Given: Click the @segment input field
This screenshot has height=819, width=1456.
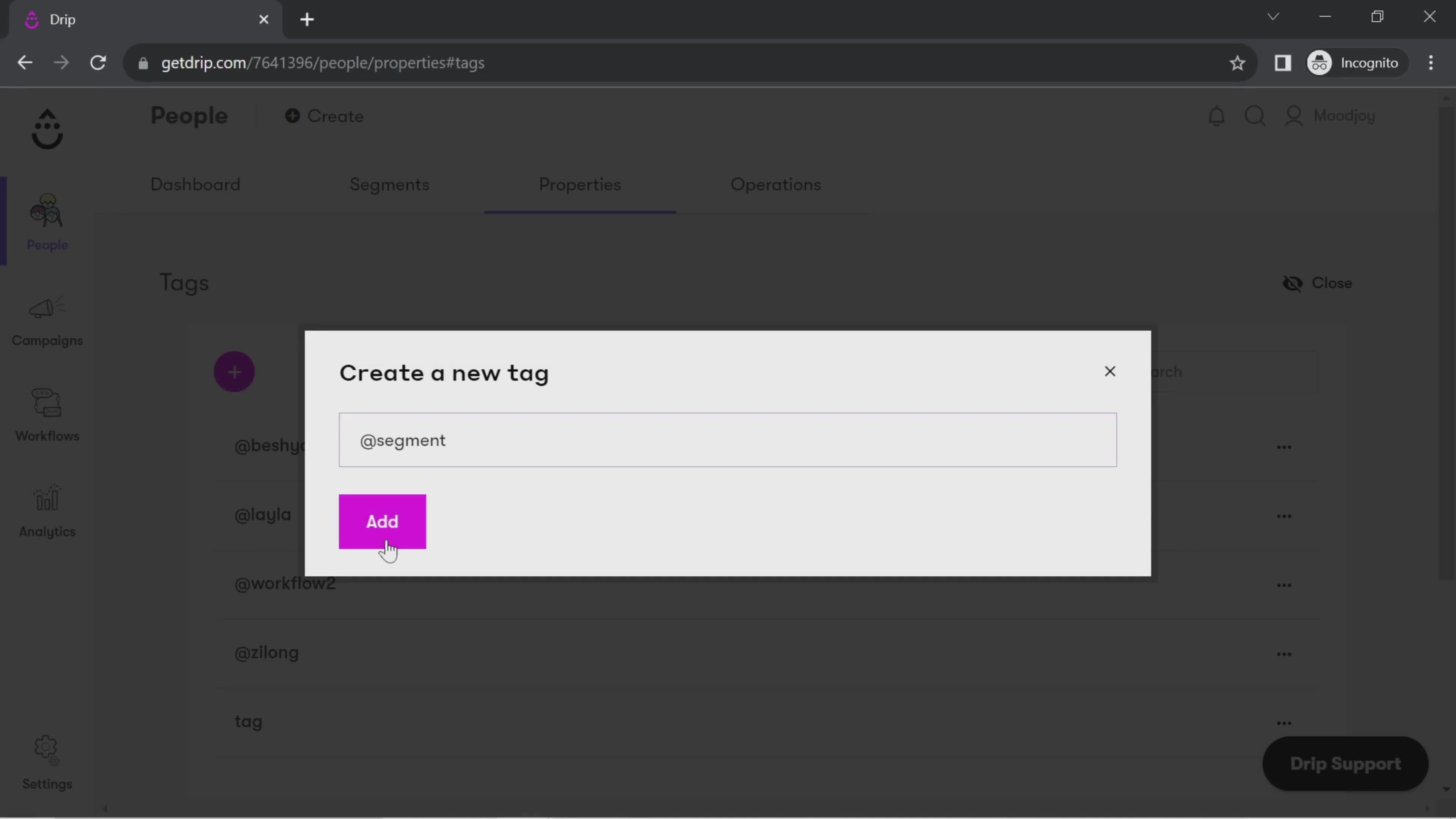Looking at the screenshot, I should (x=728, y=440).
